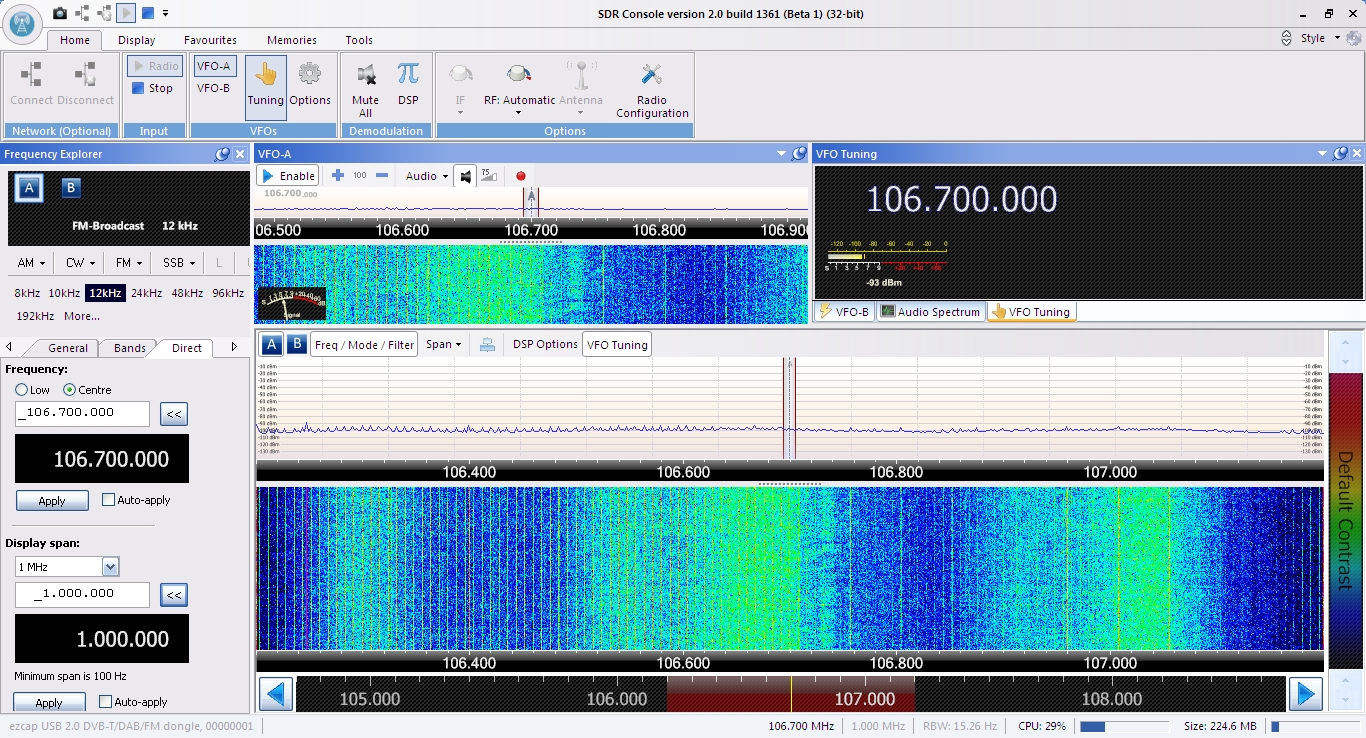1366x738 pixels.
Task: Click the Freq / Mode / Filter button
Action: (364, 344)
